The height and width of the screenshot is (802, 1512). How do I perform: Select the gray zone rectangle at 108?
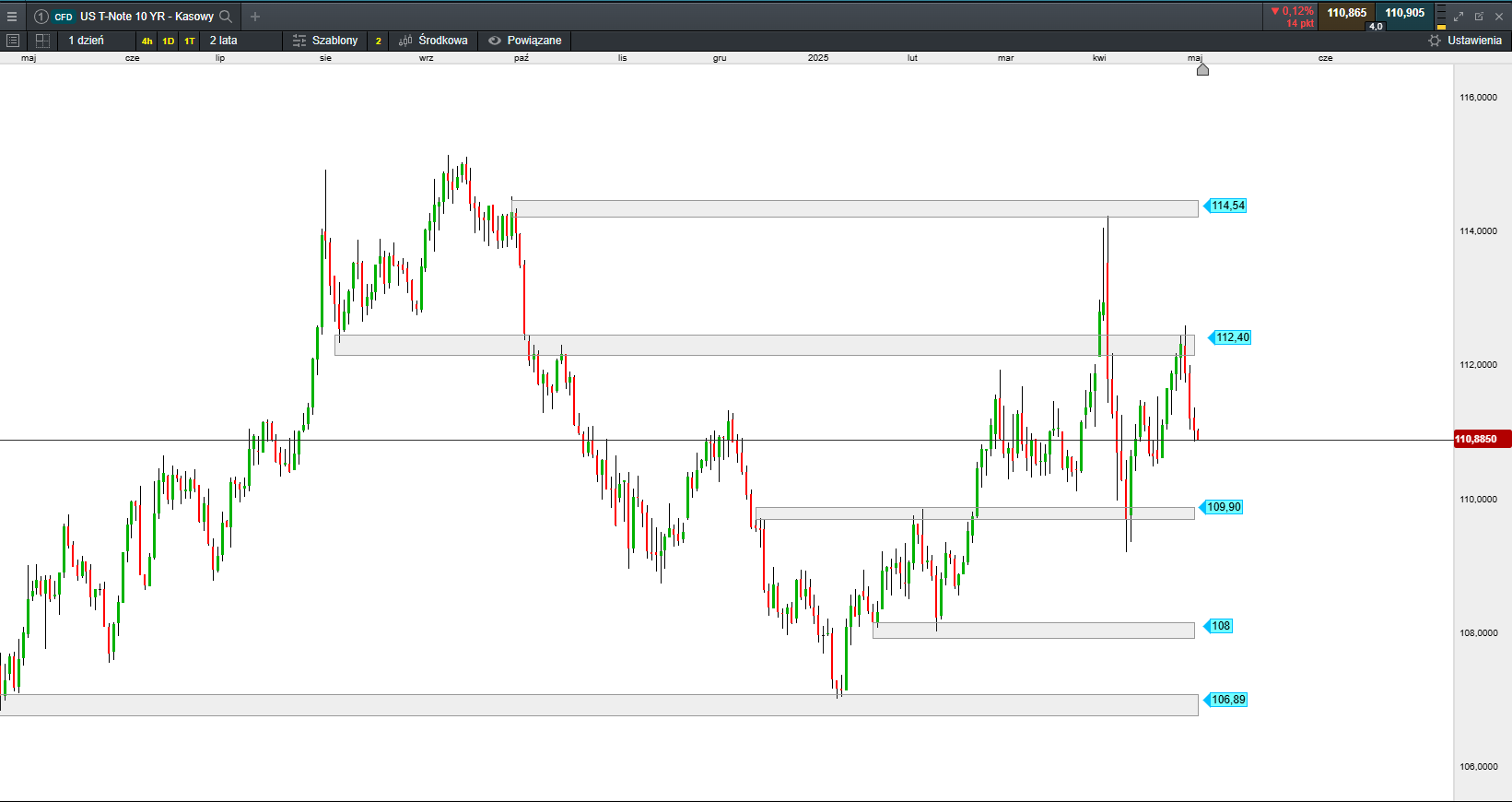coord(1034,631)
